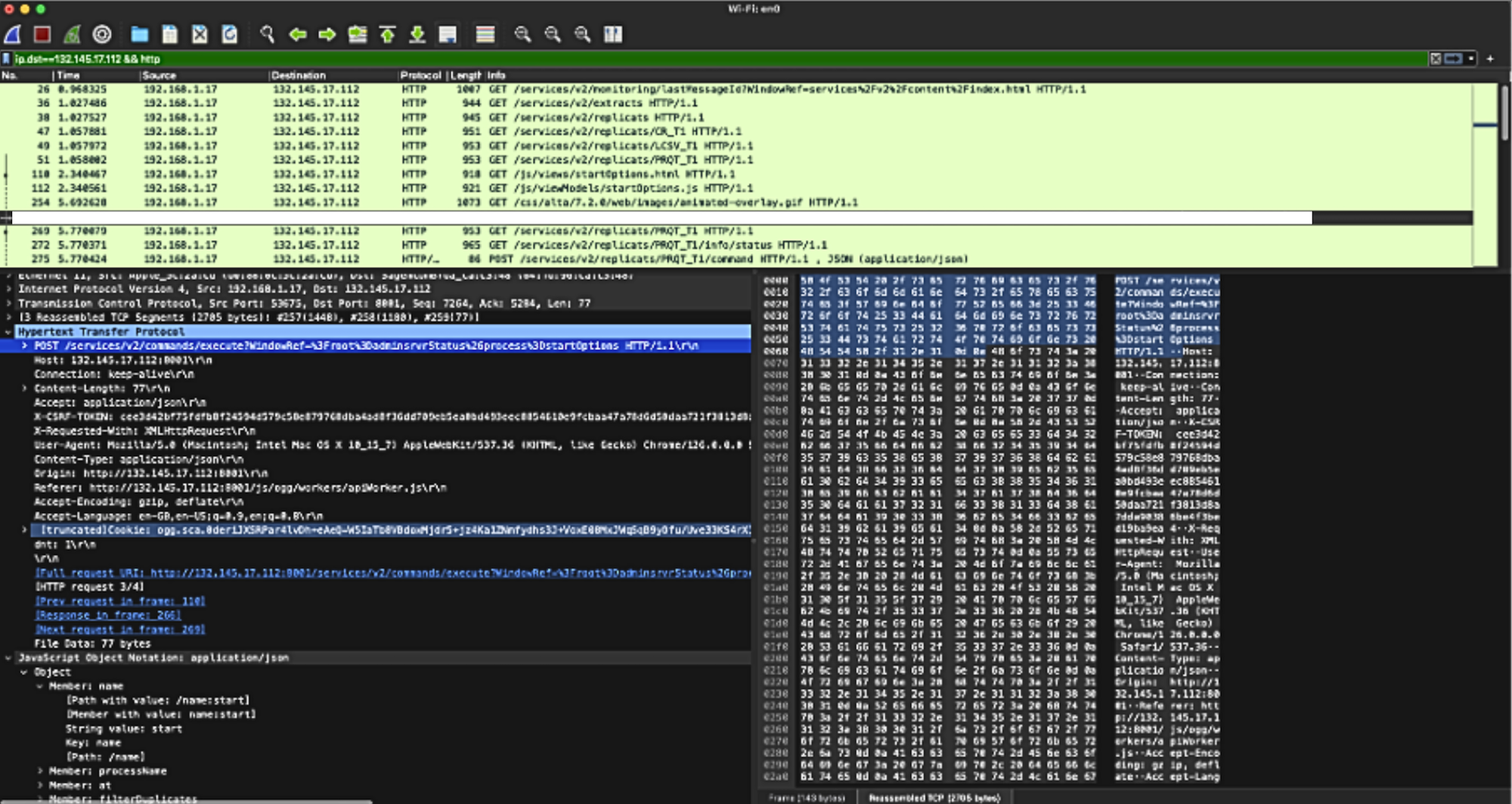Jump to the last packet
This screenshot has width=1512, height=804.
click(x=417, y=34)
